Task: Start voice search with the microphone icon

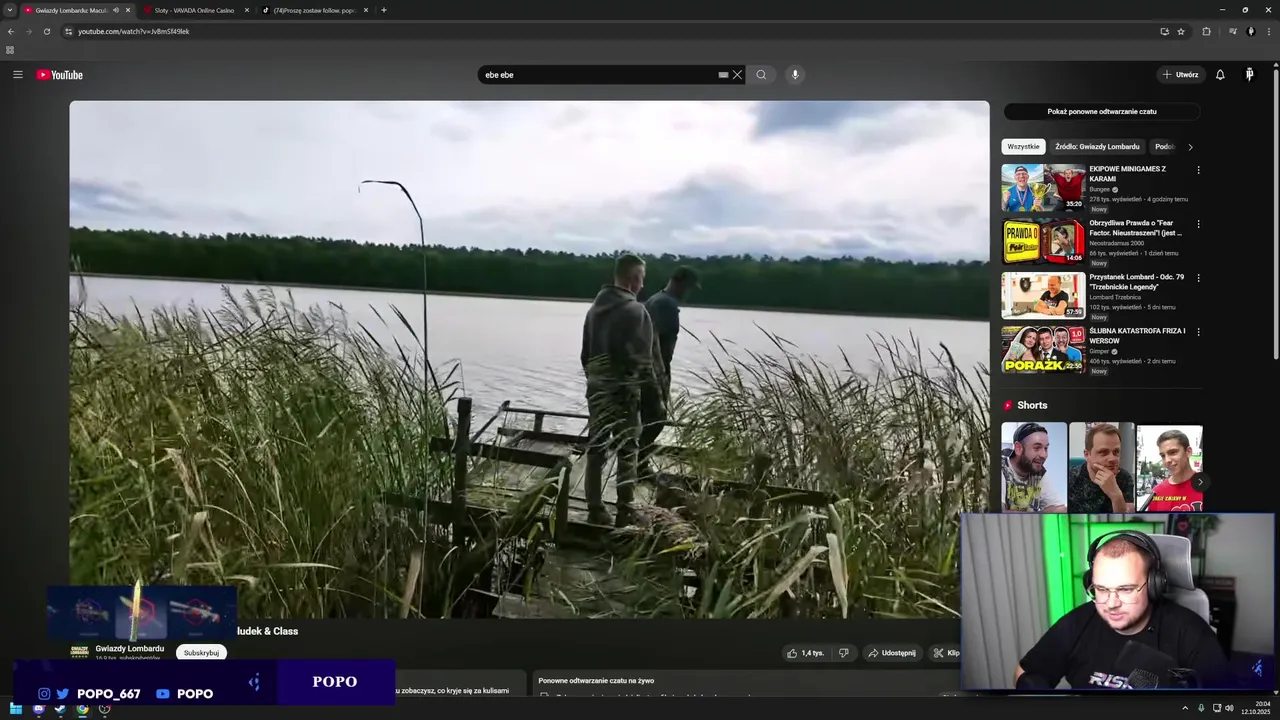Action: (795, 75)
